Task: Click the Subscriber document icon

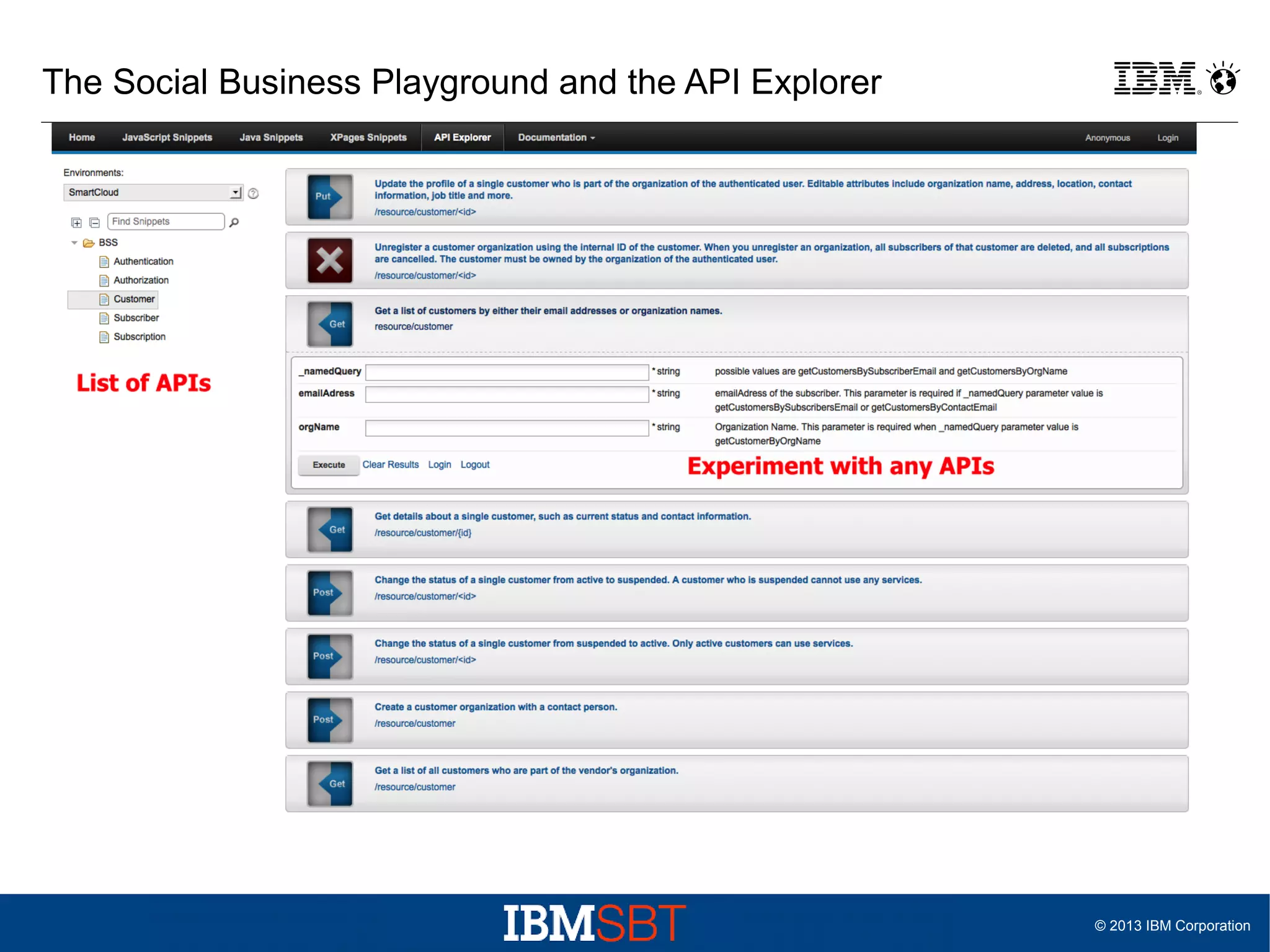Action: click(x=104, y=318)
